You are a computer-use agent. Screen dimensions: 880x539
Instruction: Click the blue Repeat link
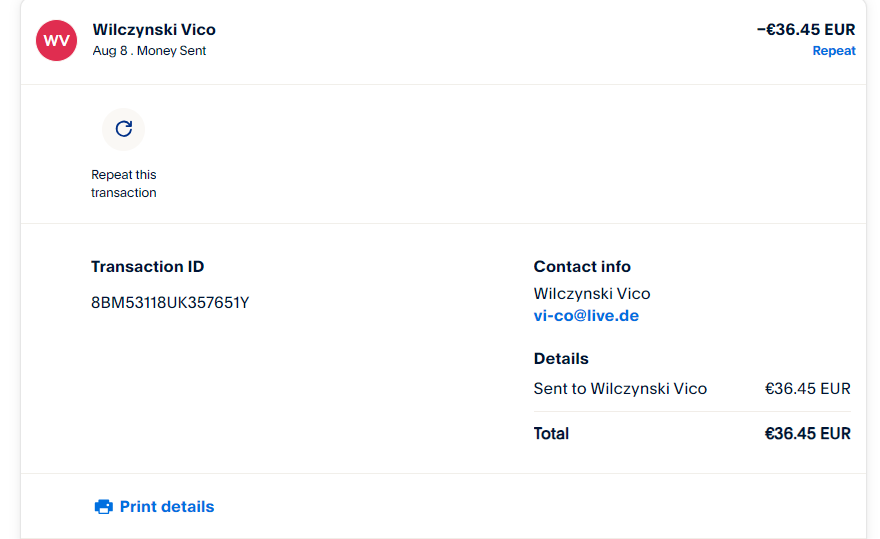(x=833, y=51)
